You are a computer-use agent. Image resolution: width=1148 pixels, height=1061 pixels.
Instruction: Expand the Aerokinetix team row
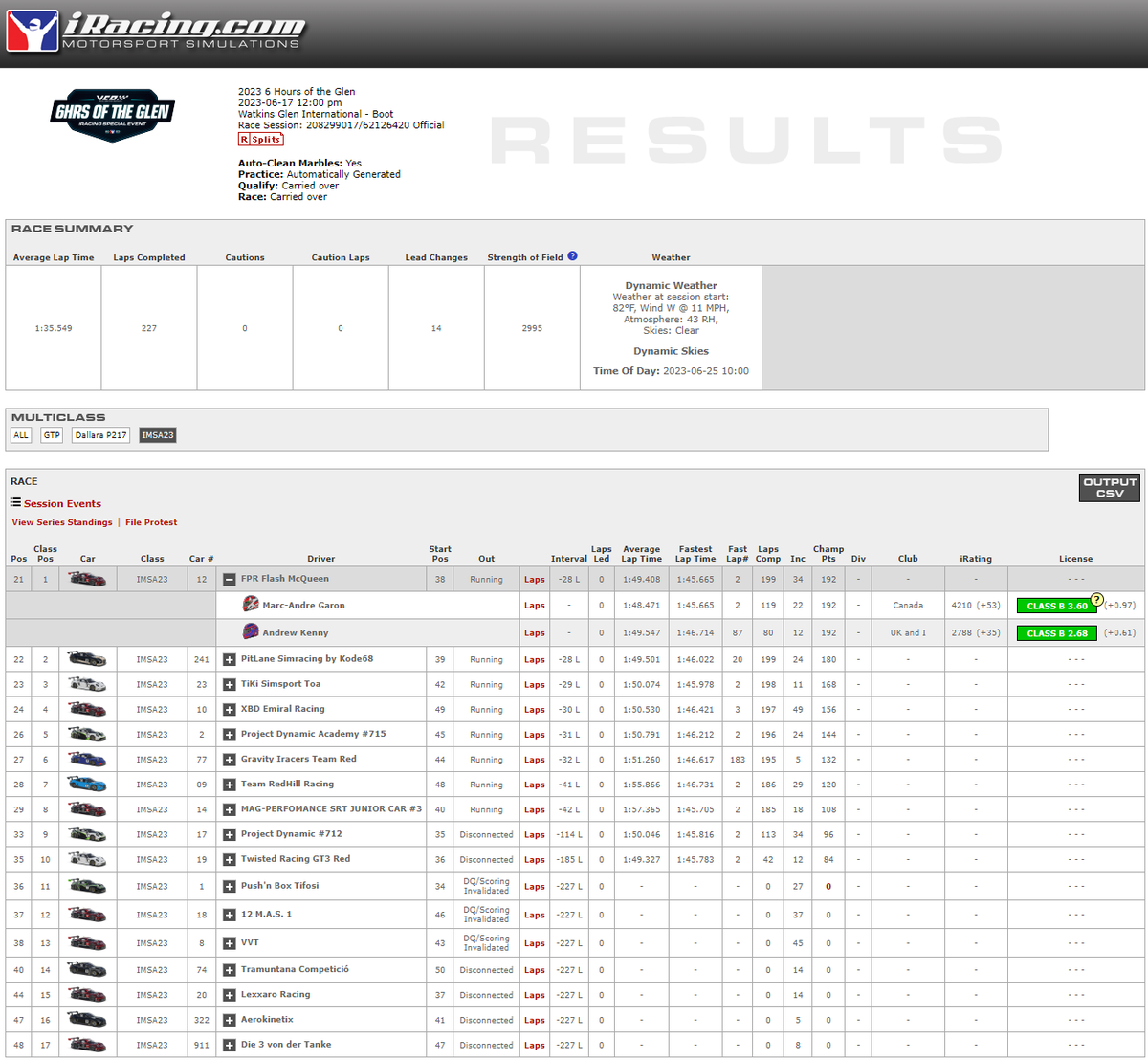[229, 1020]
